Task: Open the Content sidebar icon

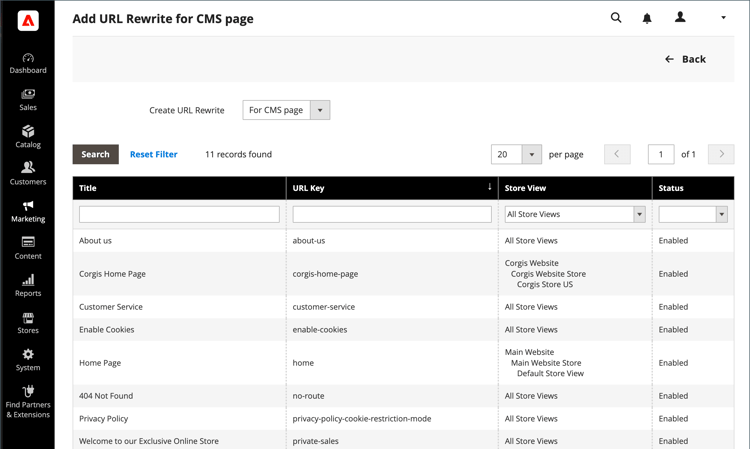Action: tap(28, 242)
